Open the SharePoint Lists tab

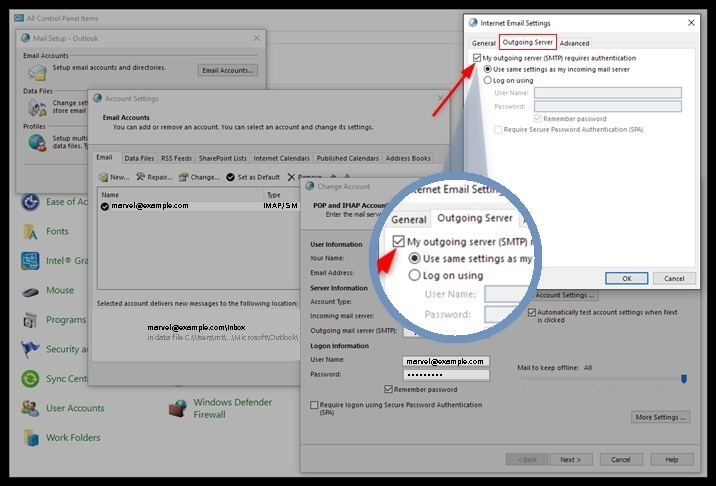tap(223, 158)
